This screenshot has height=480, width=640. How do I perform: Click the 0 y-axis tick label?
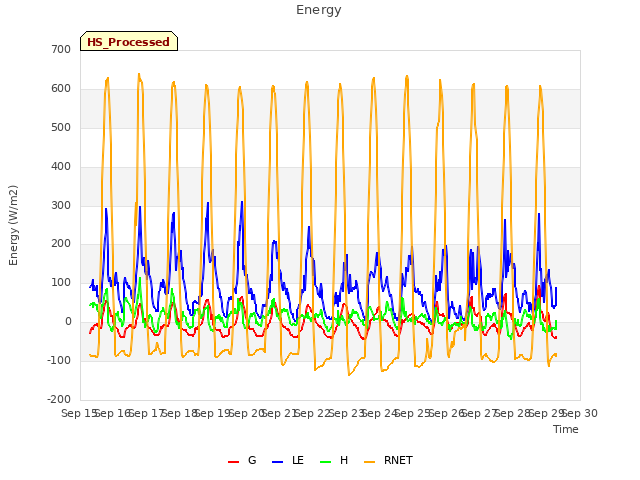68,322
